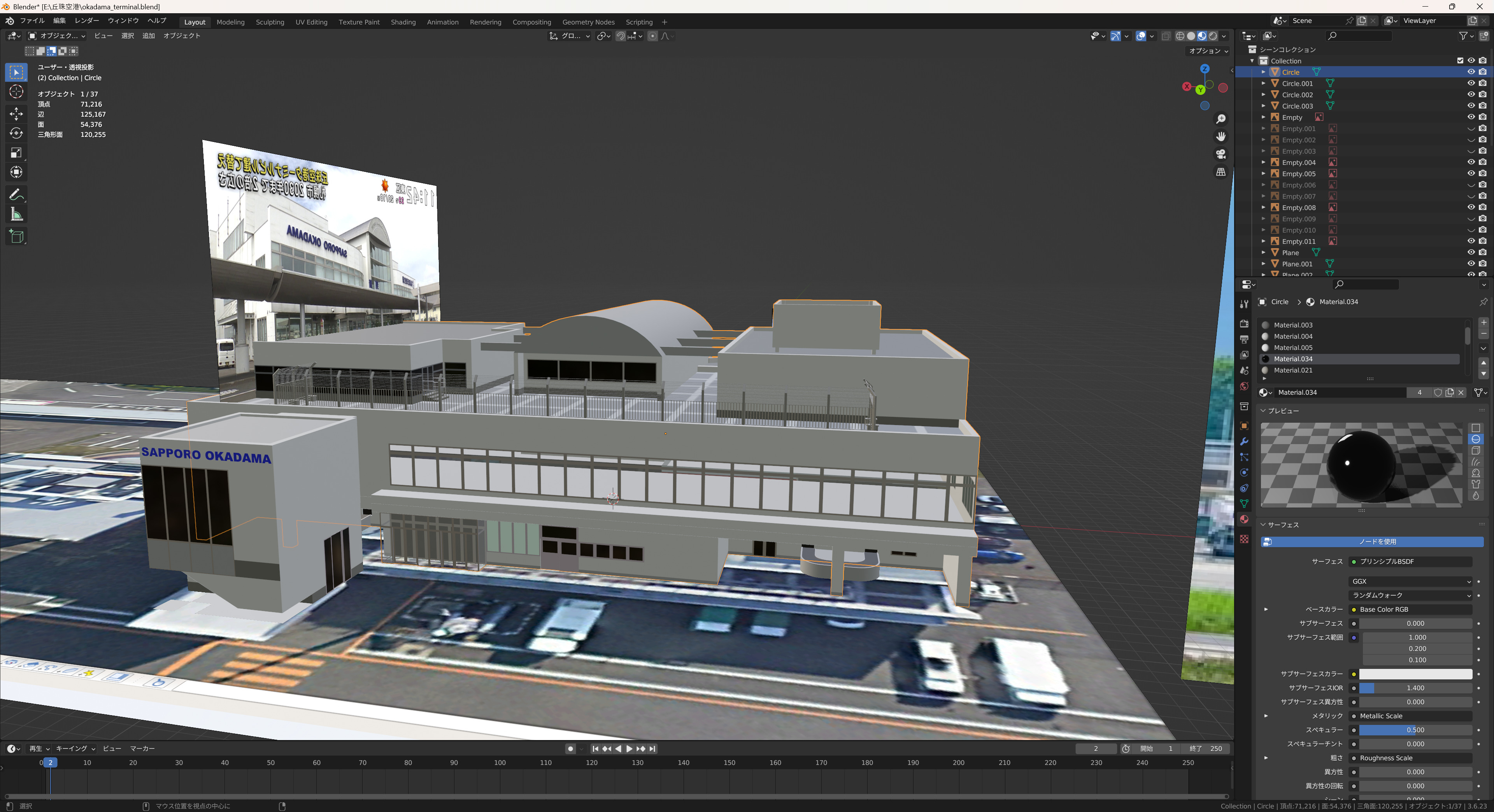
Task: Play the animation forward
Action: point(629,749)
